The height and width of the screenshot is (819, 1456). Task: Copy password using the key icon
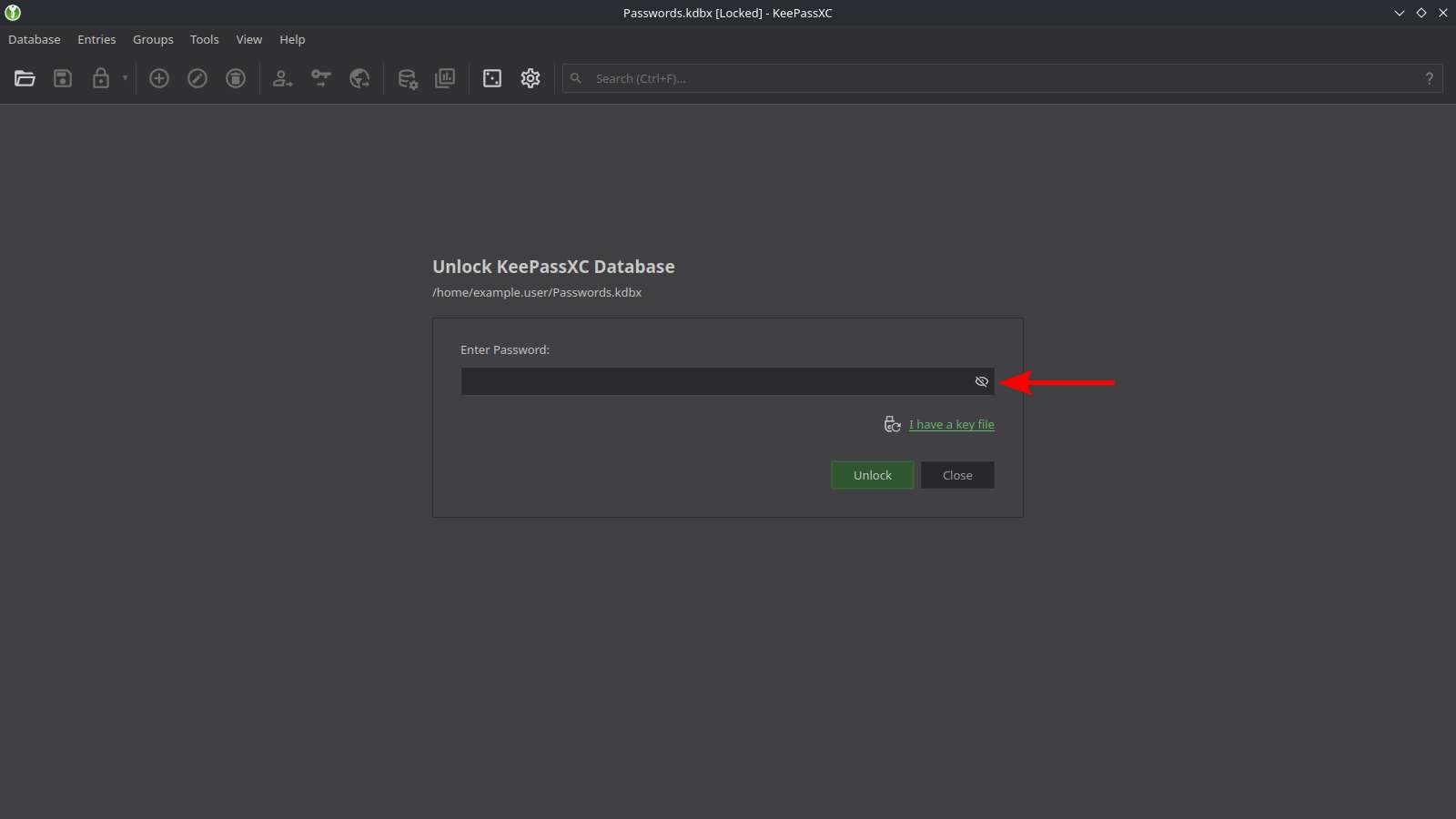(x=321, y=78)
